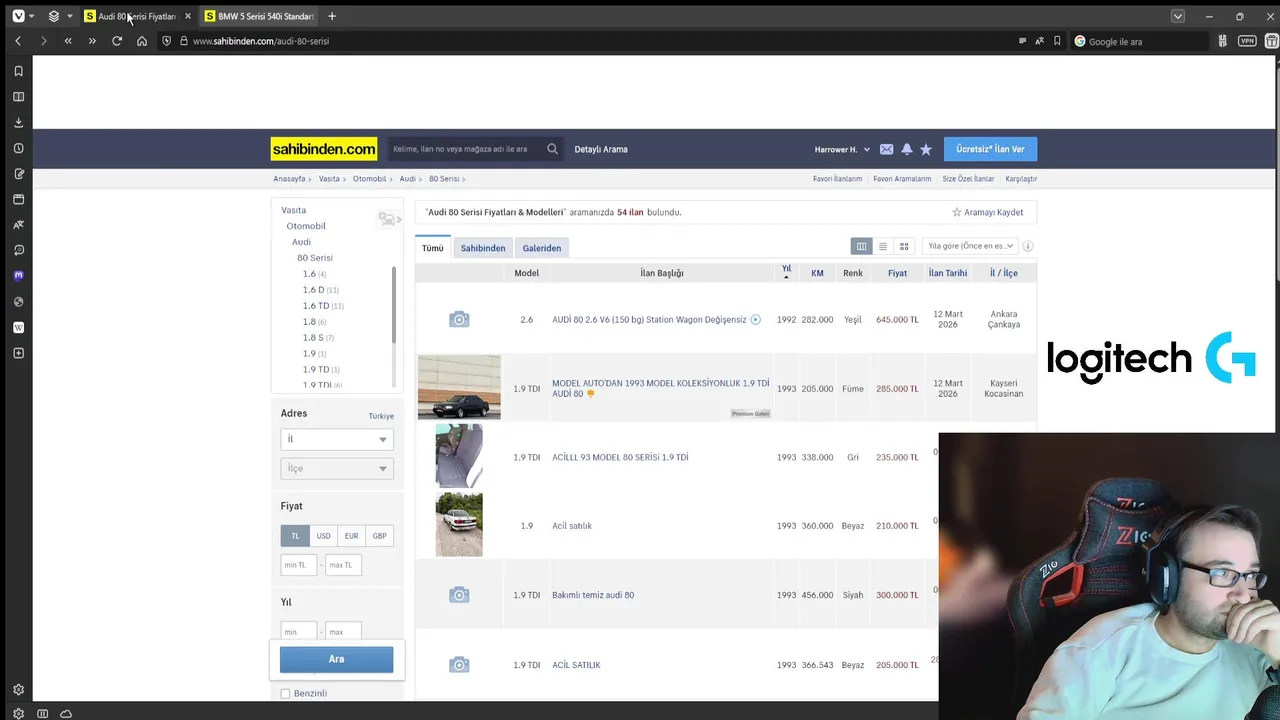The width and height of the screenshot is (1280, 720).
Task: Select EUR currency option
Action: pyautogui.click(x=351, y=536)
